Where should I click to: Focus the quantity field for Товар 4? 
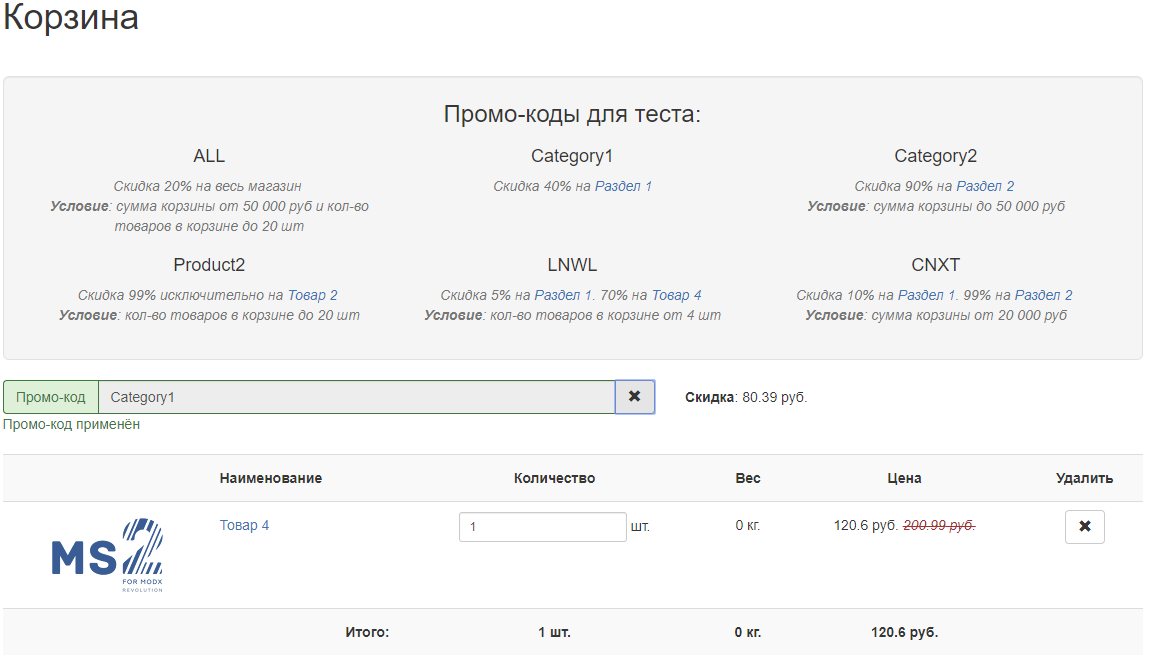[542, 526]
